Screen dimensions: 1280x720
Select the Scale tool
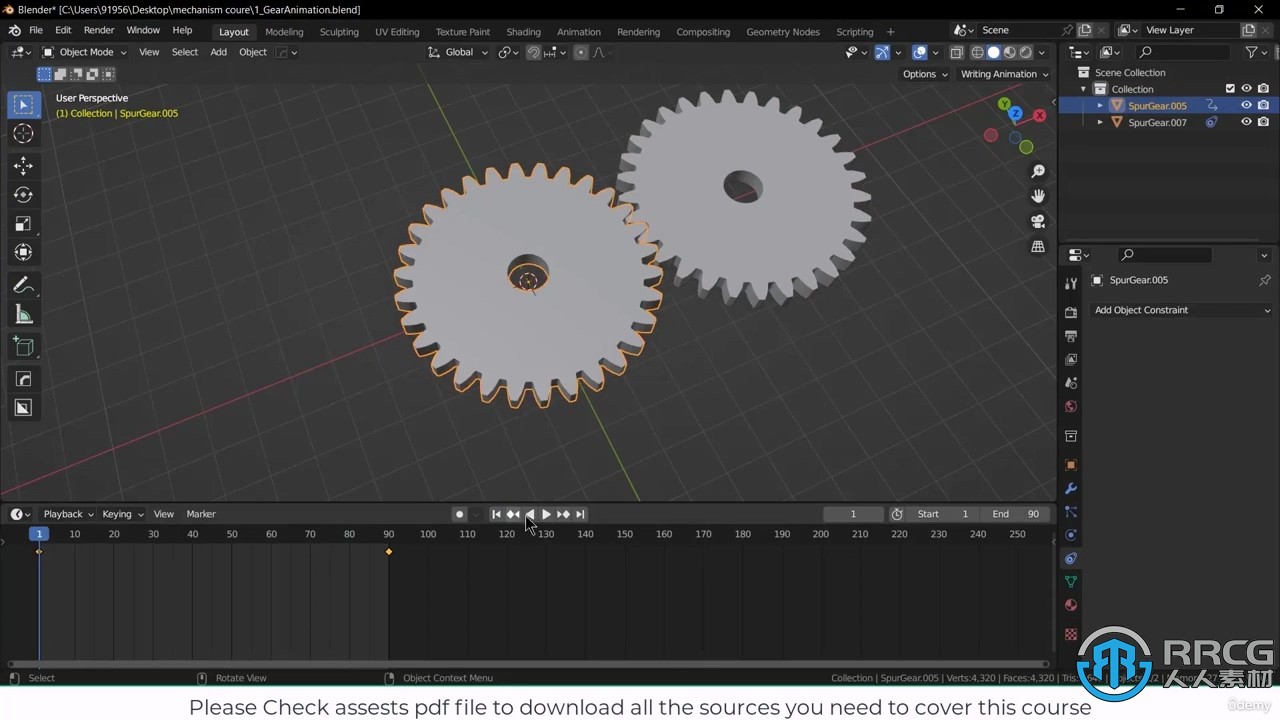(x=24, y=224)
